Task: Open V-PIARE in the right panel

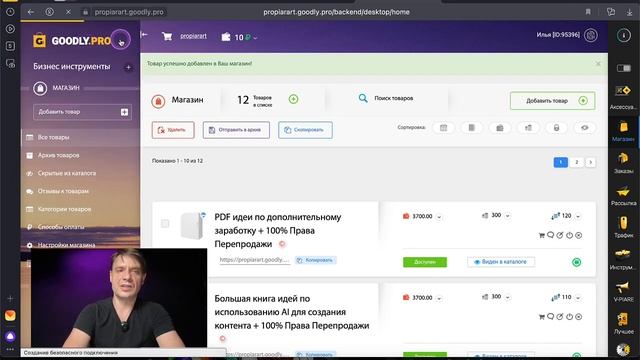Action: click(x=623, y=291)
